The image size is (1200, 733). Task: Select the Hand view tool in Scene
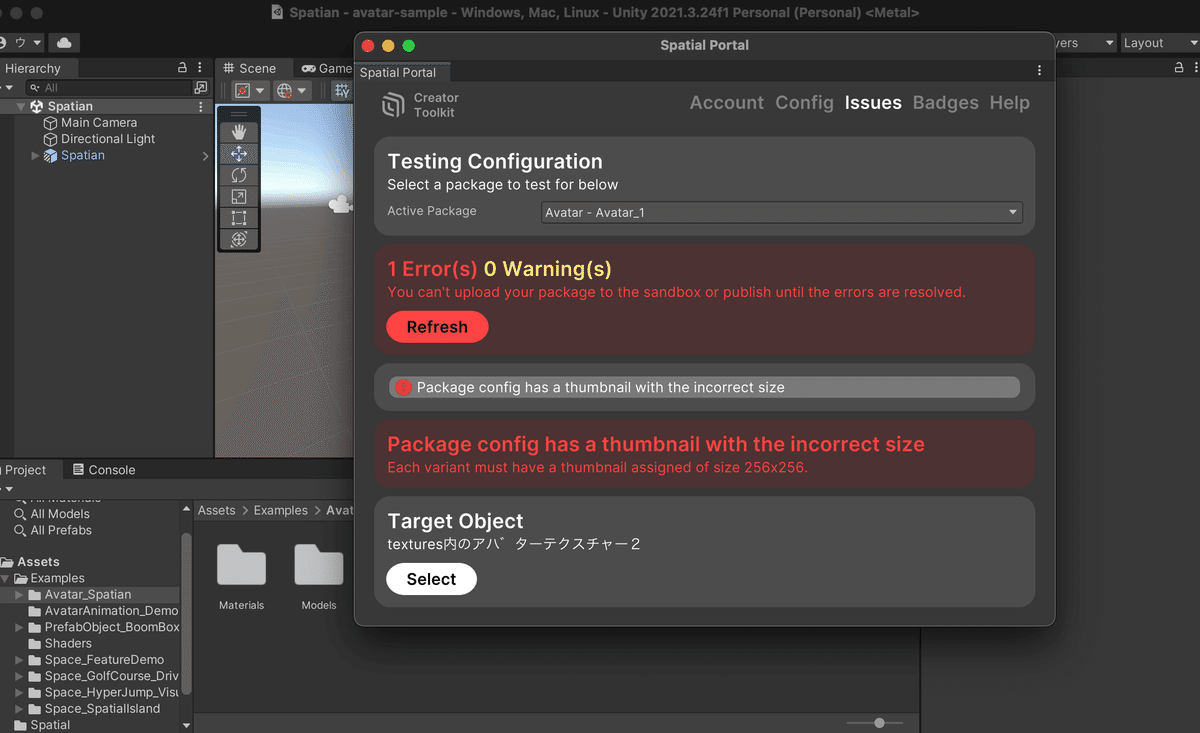(239, 132)
